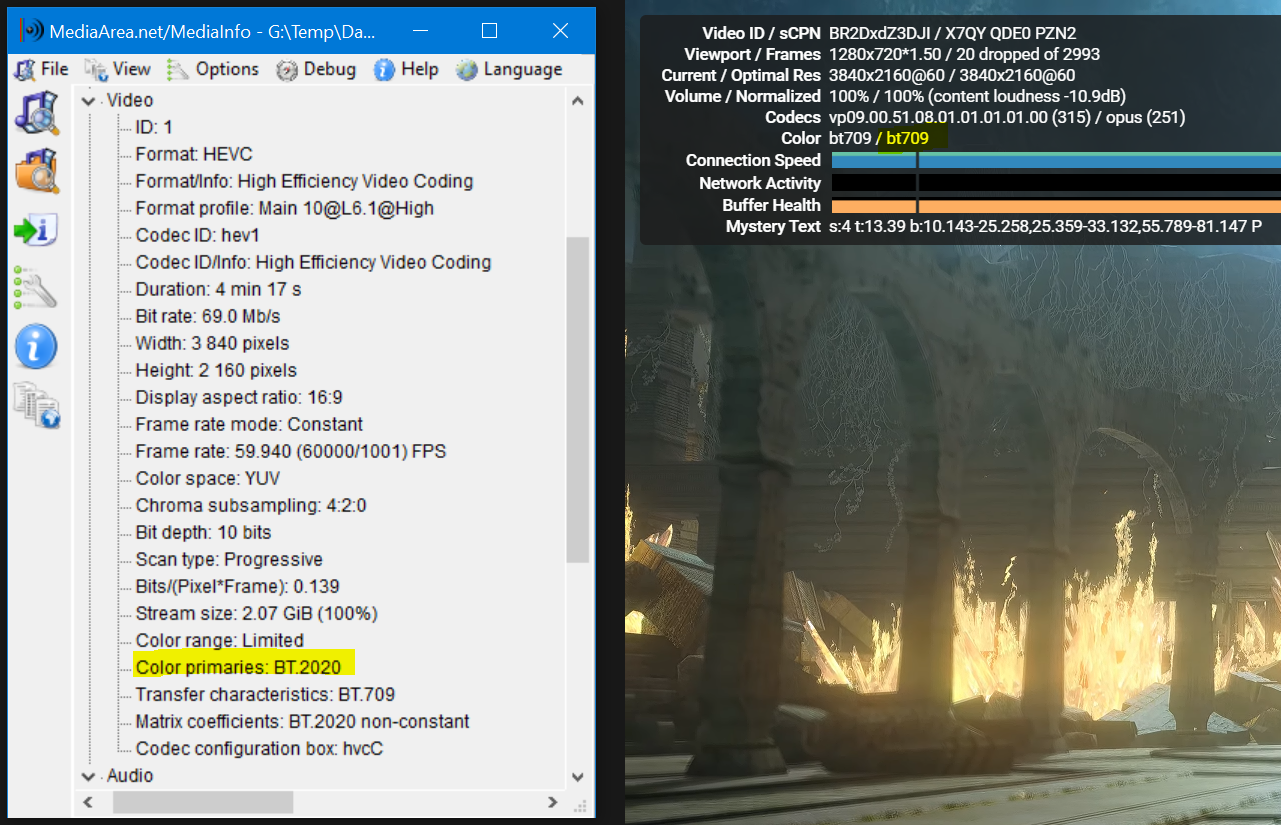This screenshot has height=825, width=1281.
Task: Click the blue About info icon
Action: (35, 347)
